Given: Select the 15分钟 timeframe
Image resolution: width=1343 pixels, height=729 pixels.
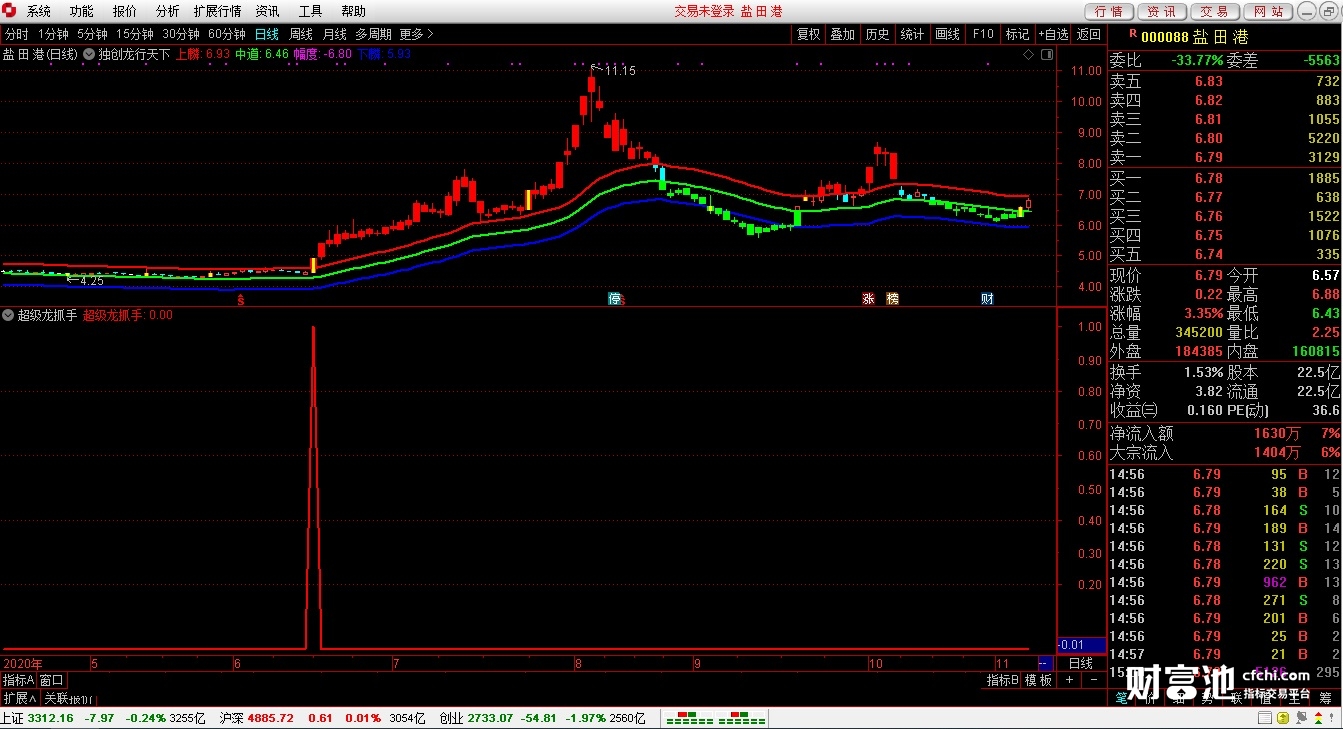Looking at the screenshot, I should point(135,34).
